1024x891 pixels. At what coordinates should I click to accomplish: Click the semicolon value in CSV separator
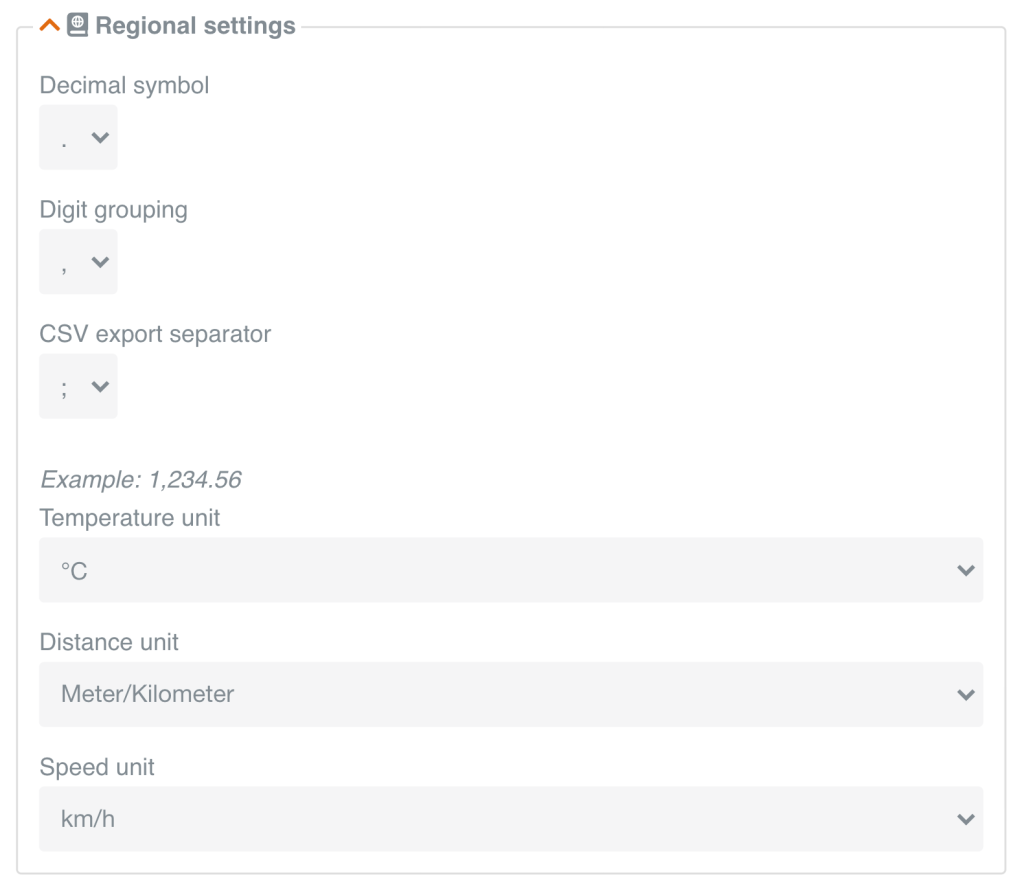[x=64, y=387]
